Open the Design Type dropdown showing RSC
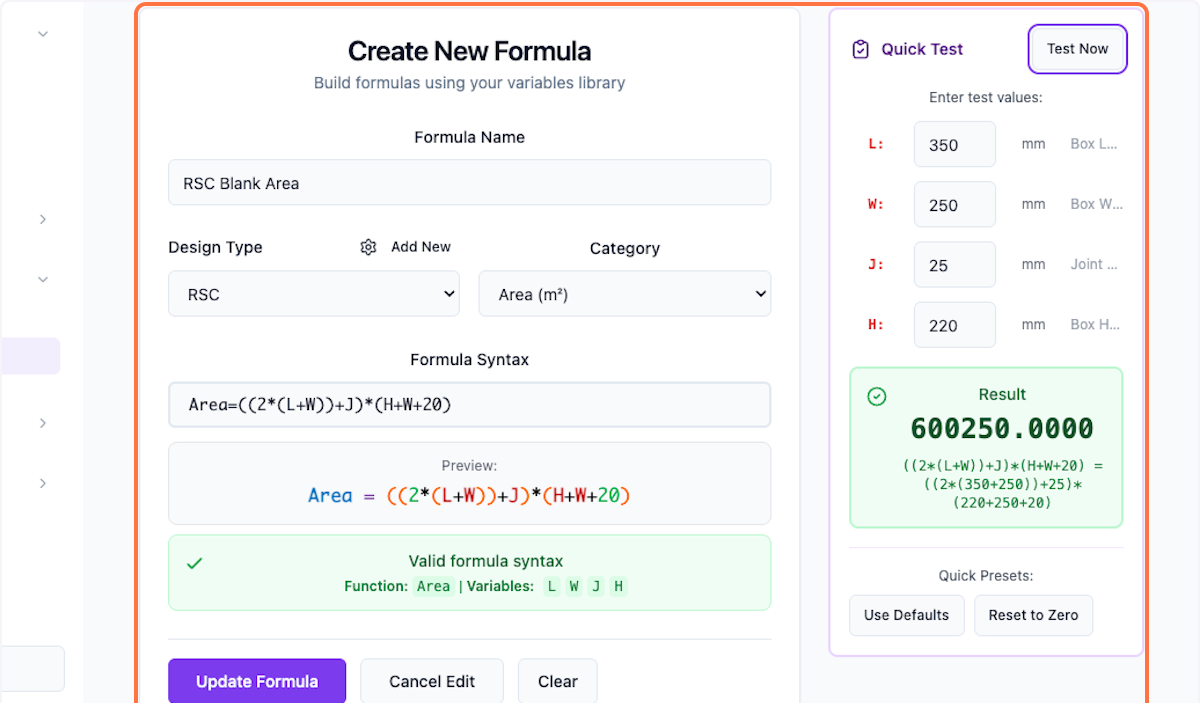 pos(314,293)
